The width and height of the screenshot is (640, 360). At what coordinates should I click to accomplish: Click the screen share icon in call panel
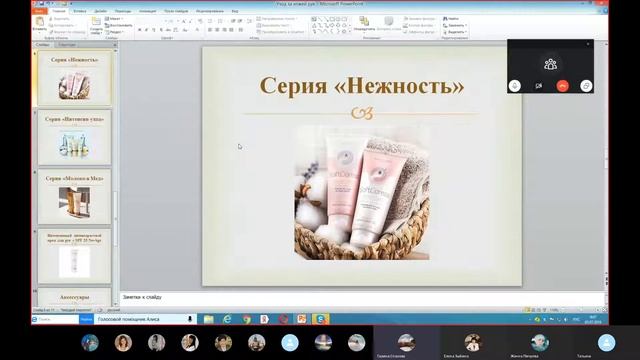[586, 86]
